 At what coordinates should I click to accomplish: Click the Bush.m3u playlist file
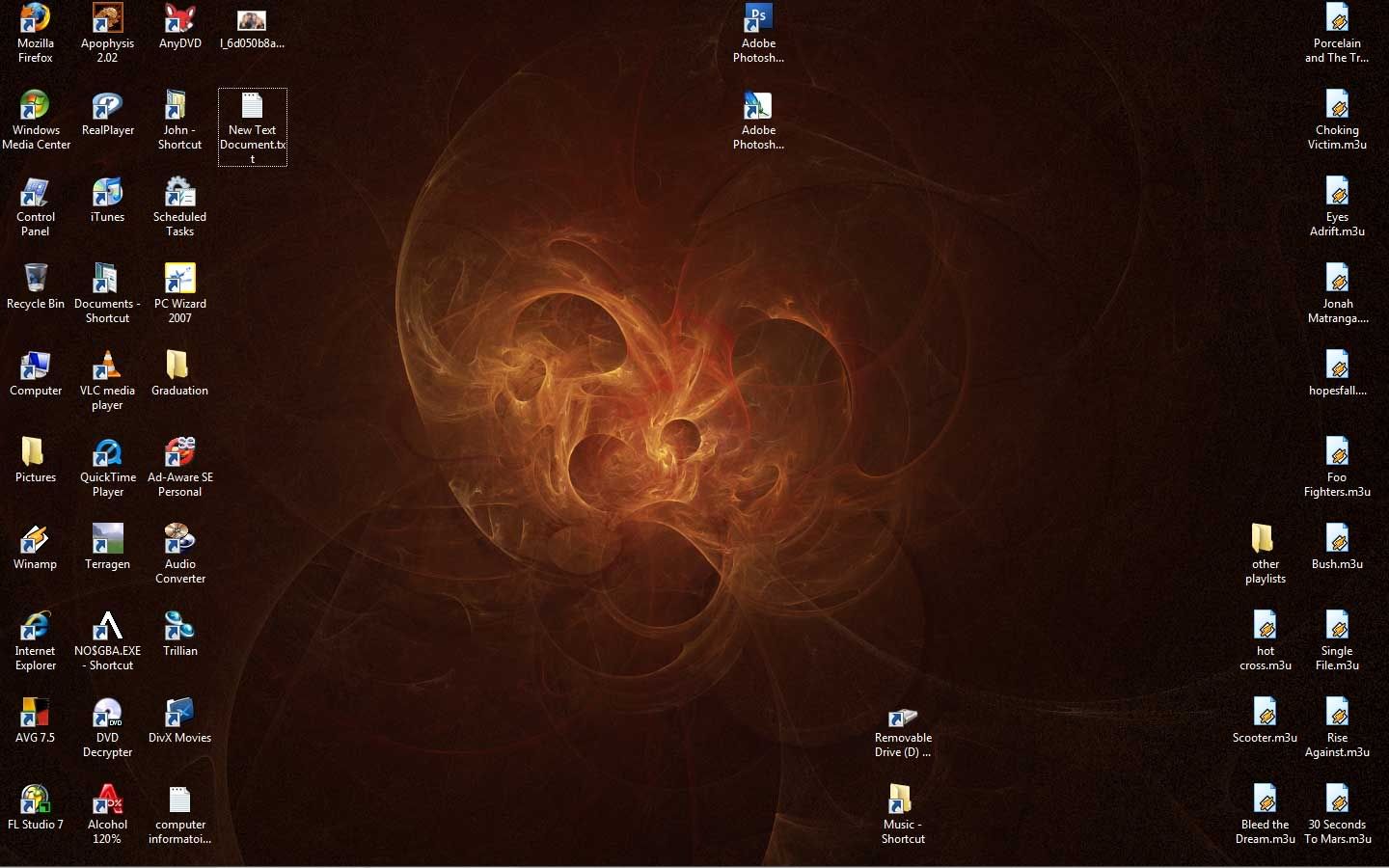click(x=1337, y=539)
